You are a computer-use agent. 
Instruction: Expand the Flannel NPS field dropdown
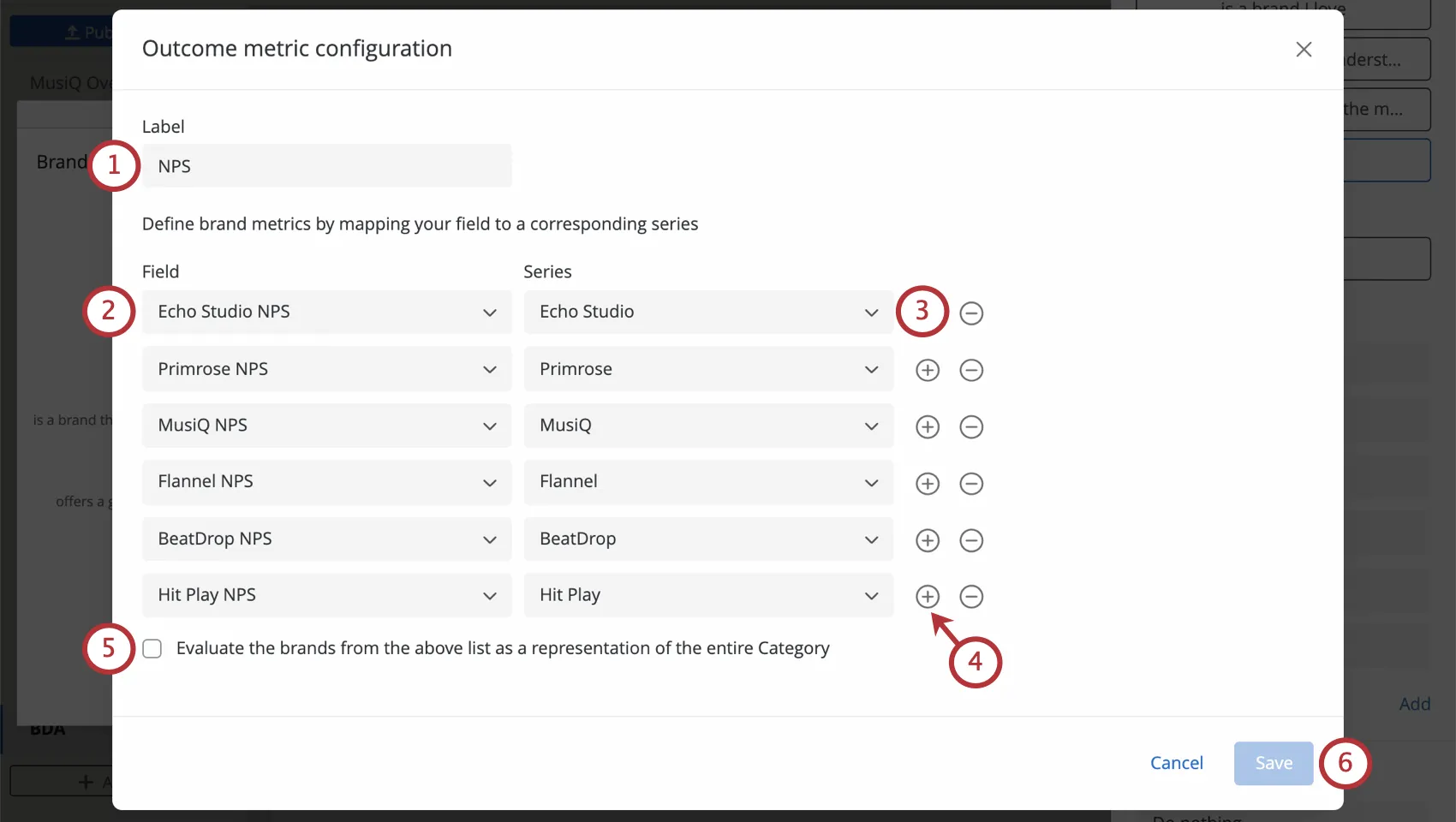[489, 482]
